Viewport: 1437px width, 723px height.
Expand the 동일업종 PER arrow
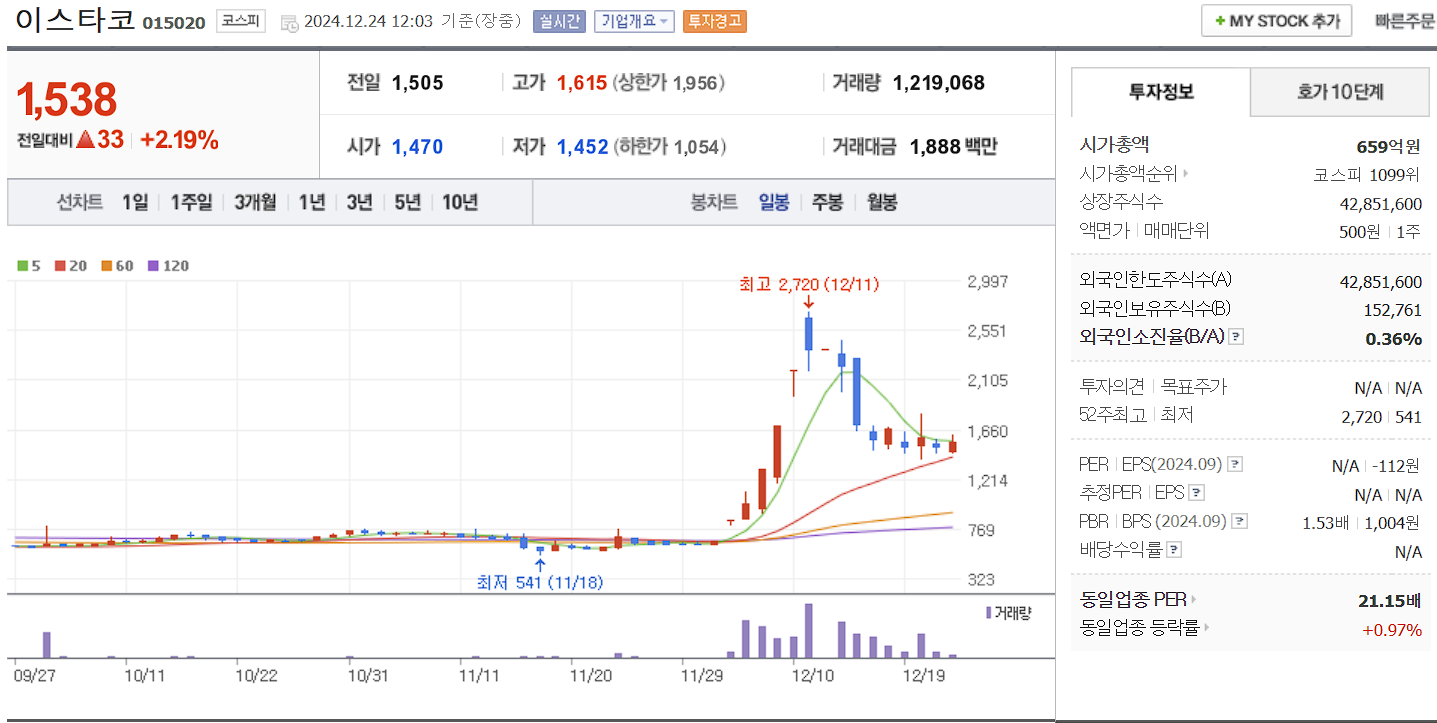click(1194, 598)
